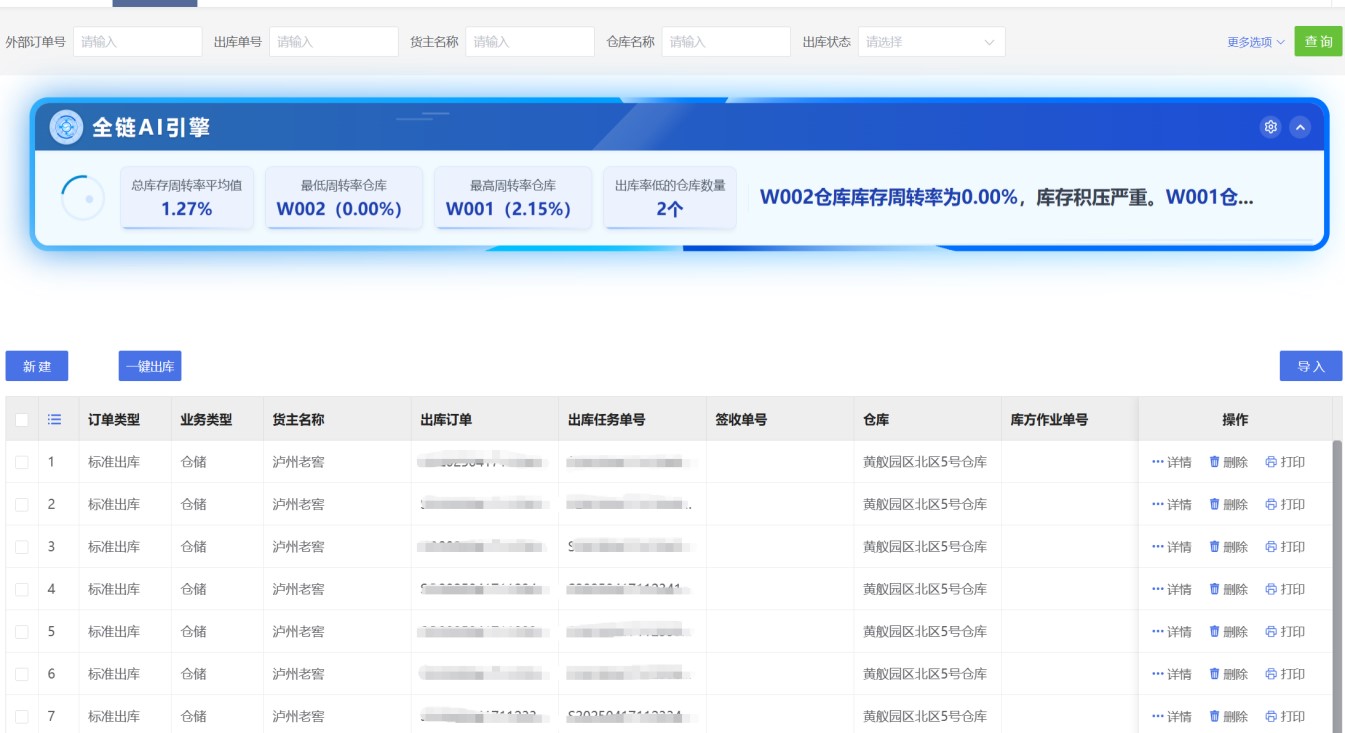The height and width of the screenshot is (733, 1345).
Task: Expand 更多选项 filter options
Action: click(1255, 42)
